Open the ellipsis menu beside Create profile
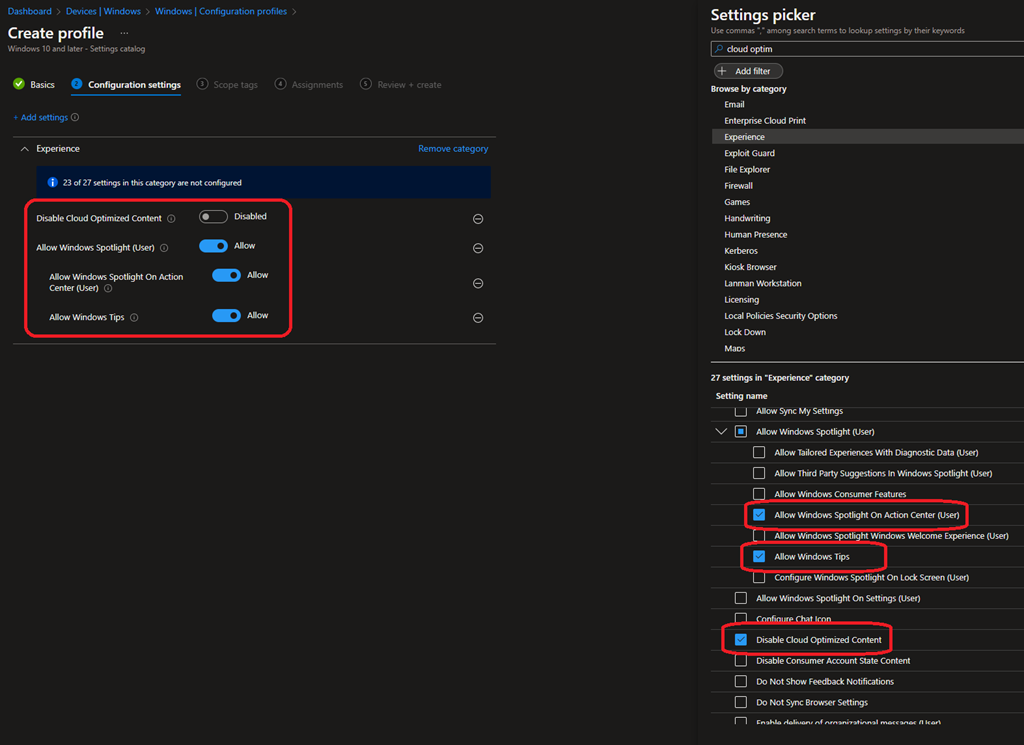Image resolution: width=1024 pixels, height=745 pixels. [124, 34]
